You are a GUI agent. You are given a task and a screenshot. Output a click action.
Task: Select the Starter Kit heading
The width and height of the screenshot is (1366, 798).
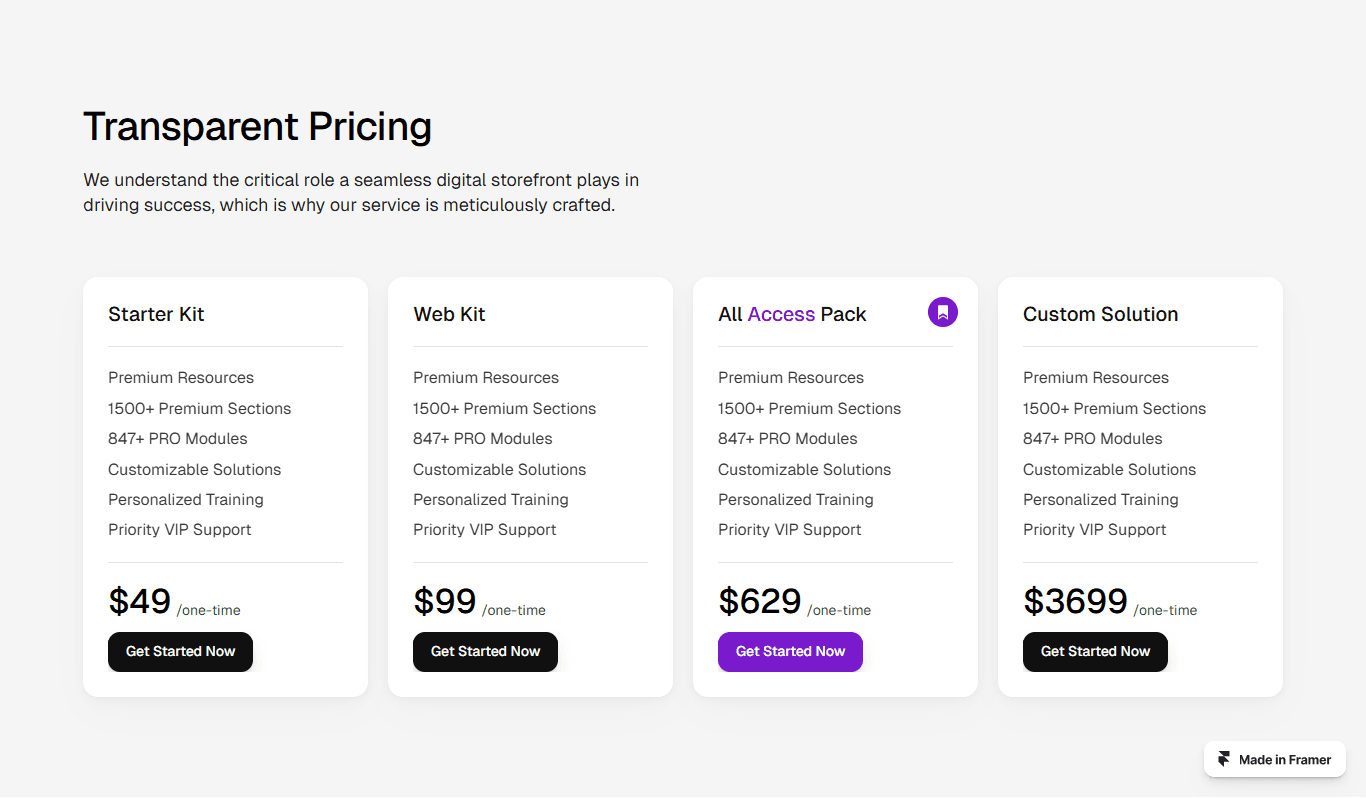(156, 314)
